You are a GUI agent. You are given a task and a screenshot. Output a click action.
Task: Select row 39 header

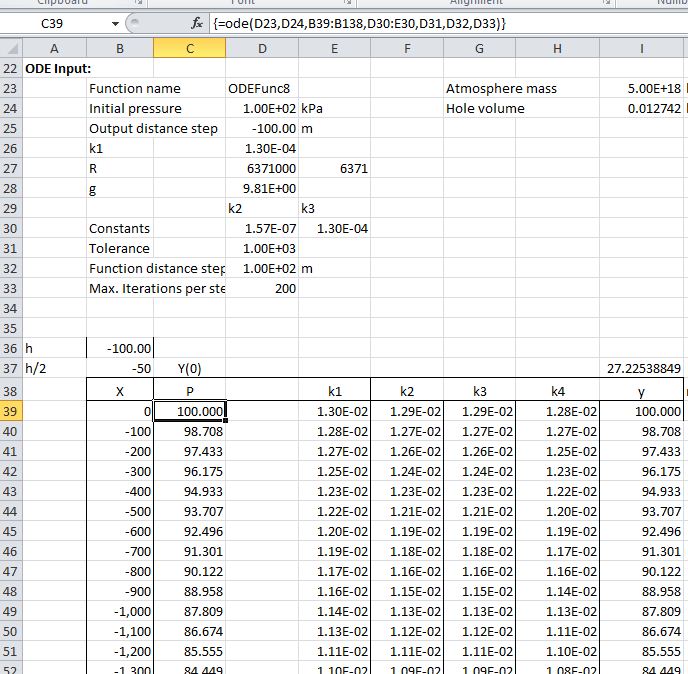point(10,411)
